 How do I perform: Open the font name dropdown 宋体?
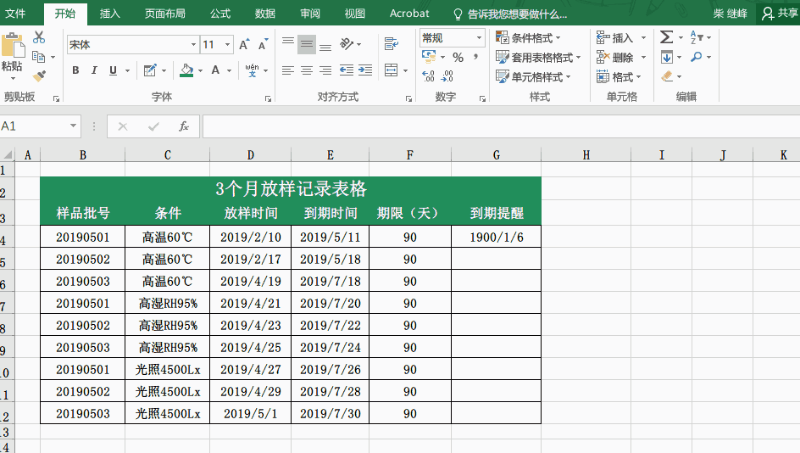[x=131, y=45]
